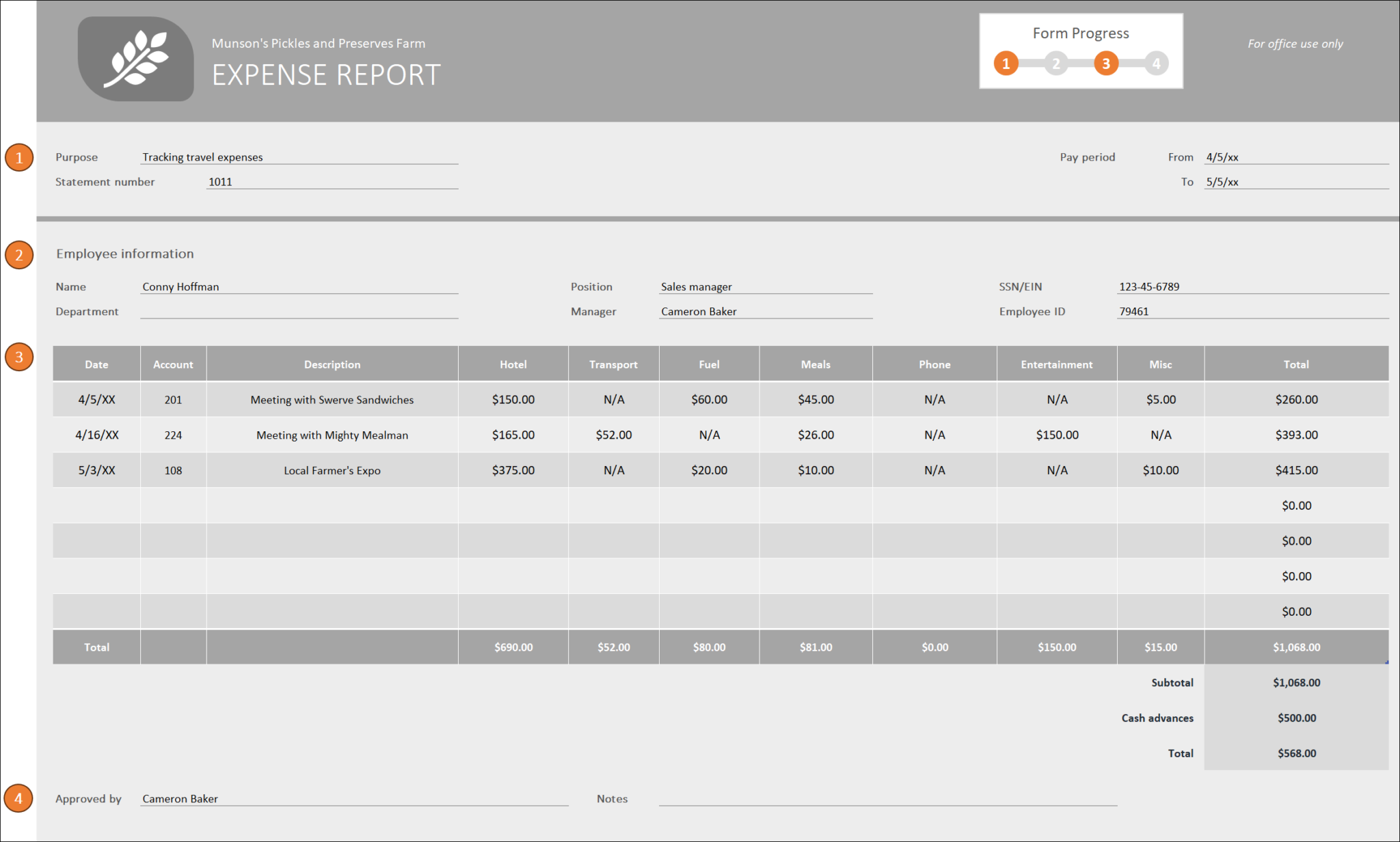Select the empty Notes field
Screen dimensions: 1400x842
887,798
